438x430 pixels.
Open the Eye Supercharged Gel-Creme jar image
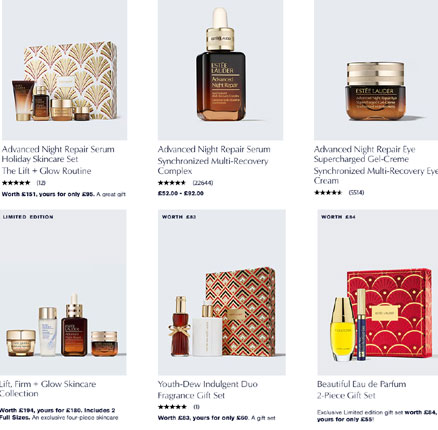click(x=376, y=69)
